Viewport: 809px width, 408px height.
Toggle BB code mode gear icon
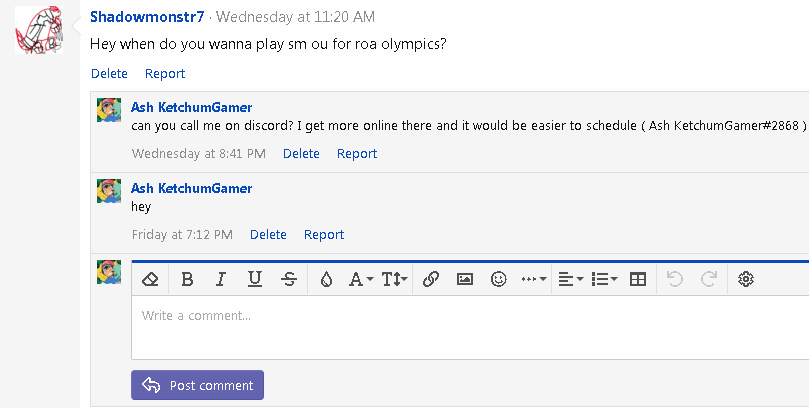point(745,280)
